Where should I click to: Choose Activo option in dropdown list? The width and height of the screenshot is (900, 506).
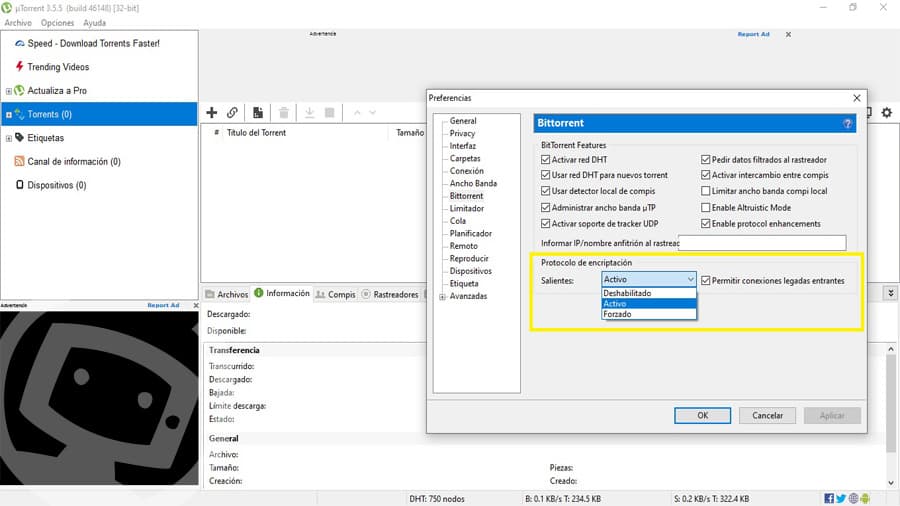pos(649,303)
